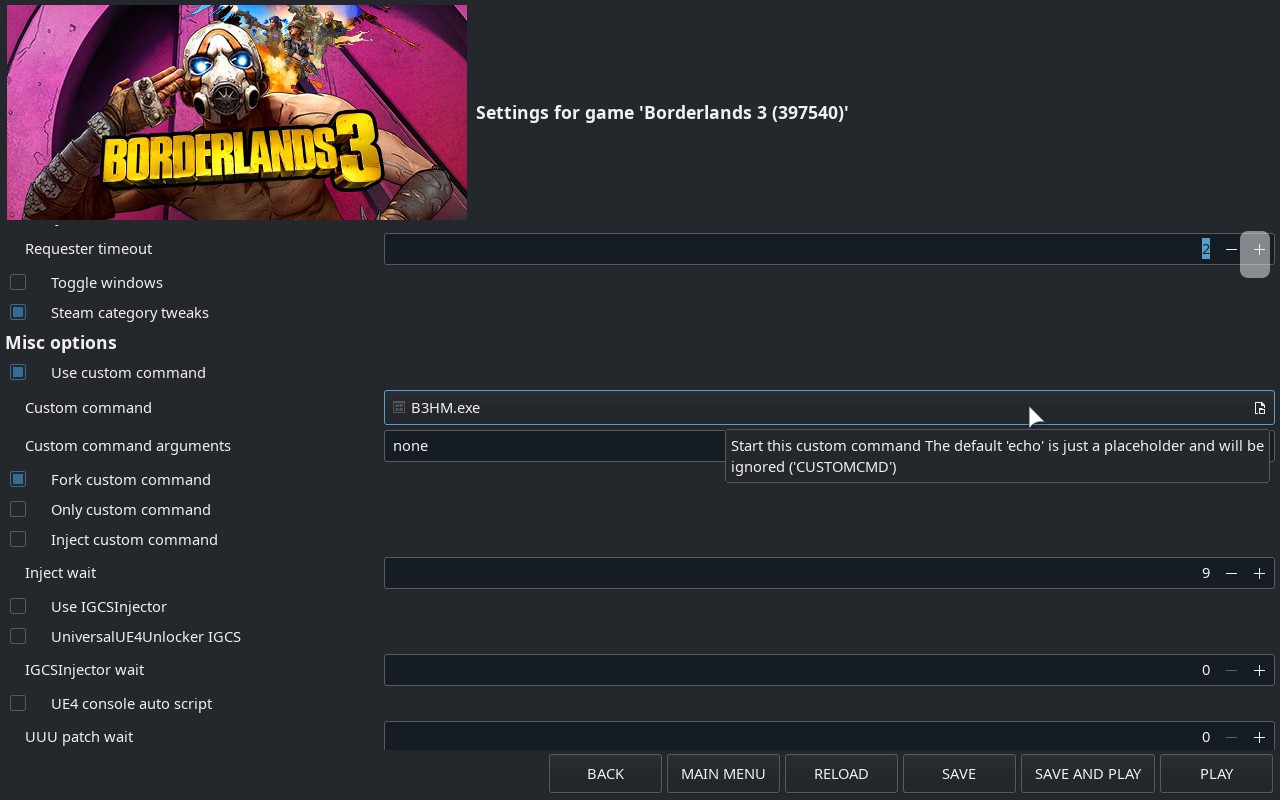Image resolution: width=1280 pixels, height=800 pixels.
Task: Click the Requester timeout number field
Action: [829, 249]
